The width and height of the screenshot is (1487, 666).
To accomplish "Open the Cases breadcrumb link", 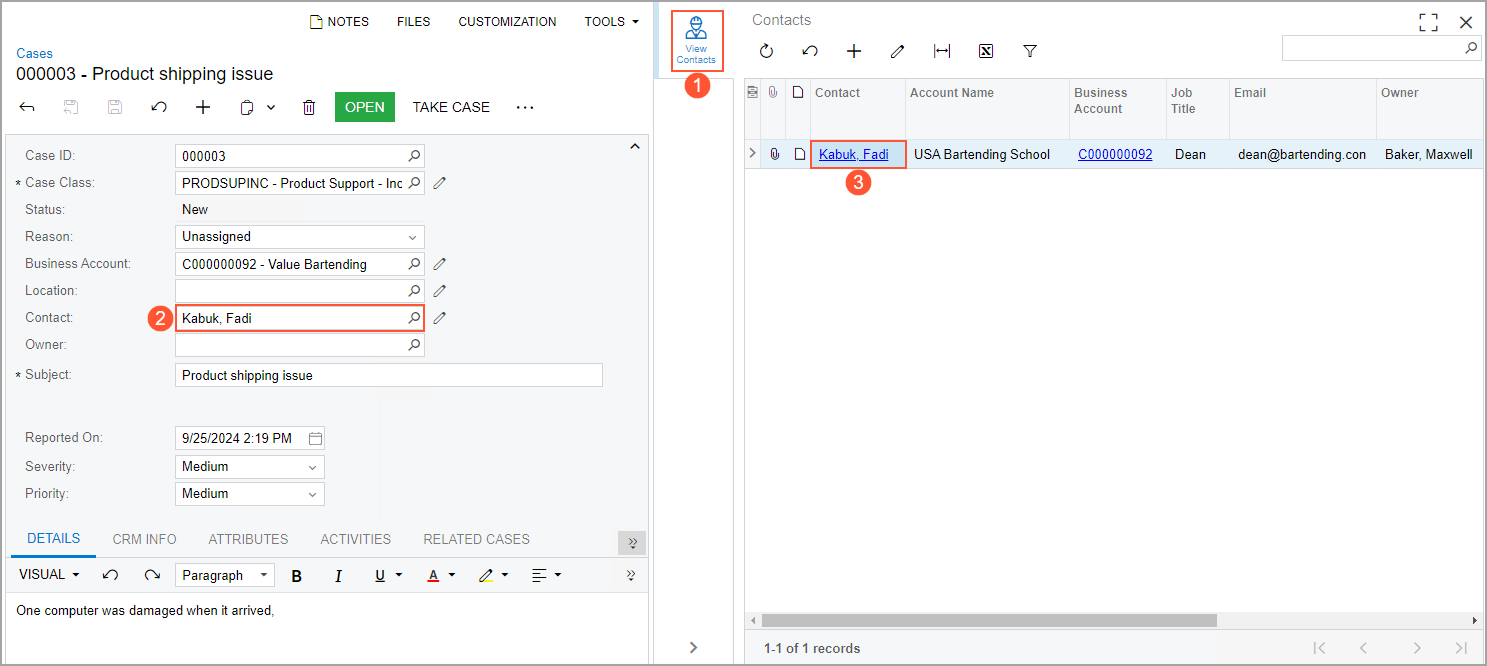I will coord(34,53).
